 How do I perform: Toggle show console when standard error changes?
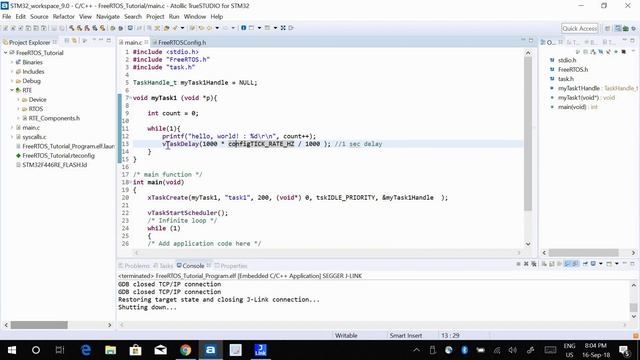575,264
